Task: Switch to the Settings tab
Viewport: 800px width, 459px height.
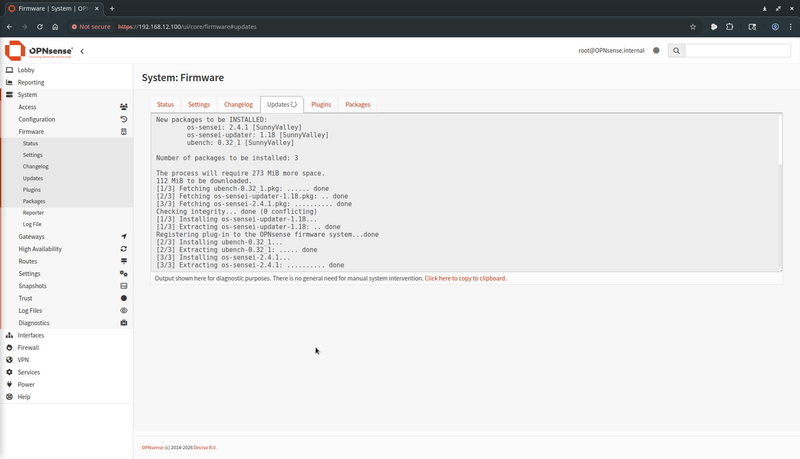Action: coord(199,105)
